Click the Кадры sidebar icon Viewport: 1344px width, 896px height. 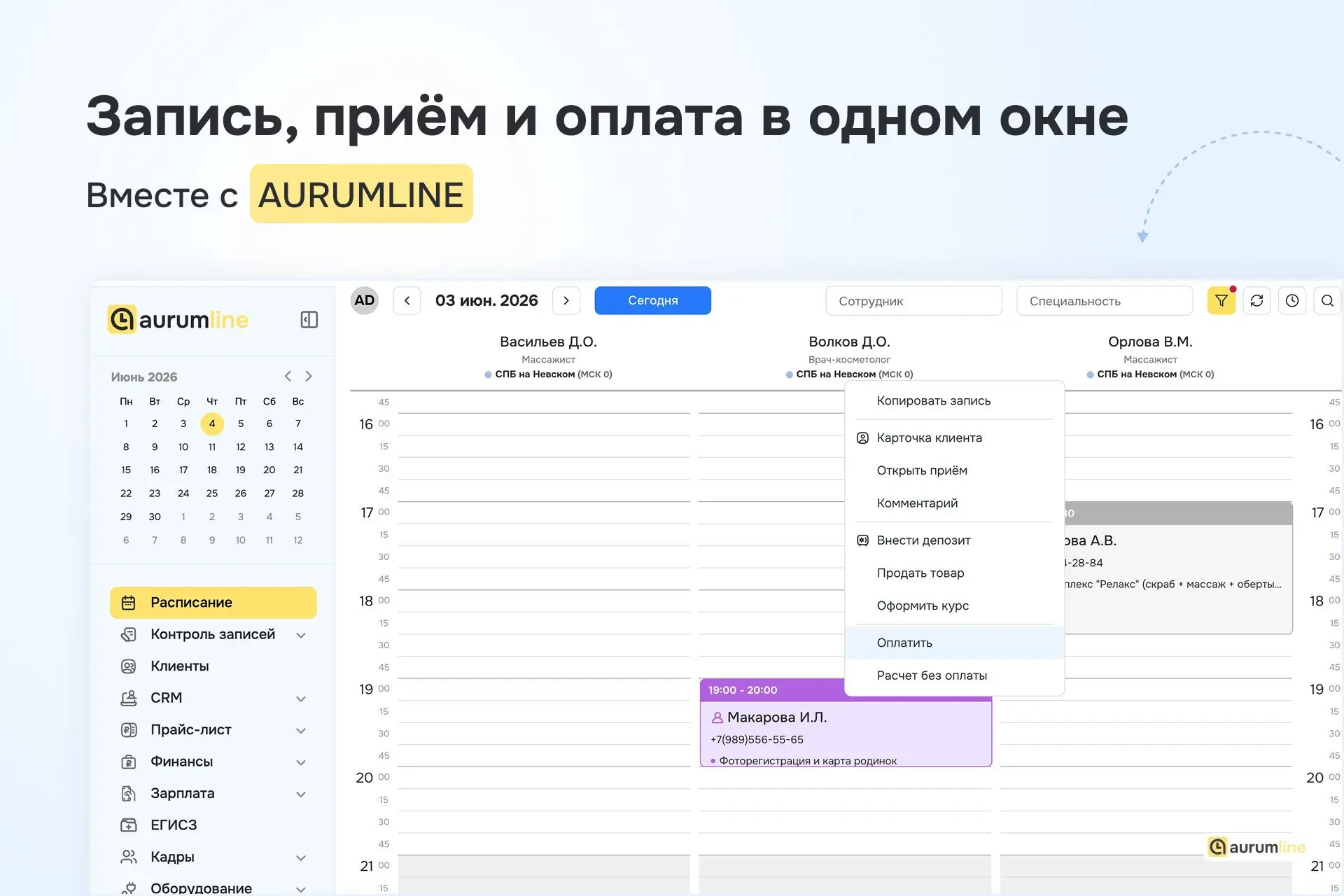(x=128, y=857)
